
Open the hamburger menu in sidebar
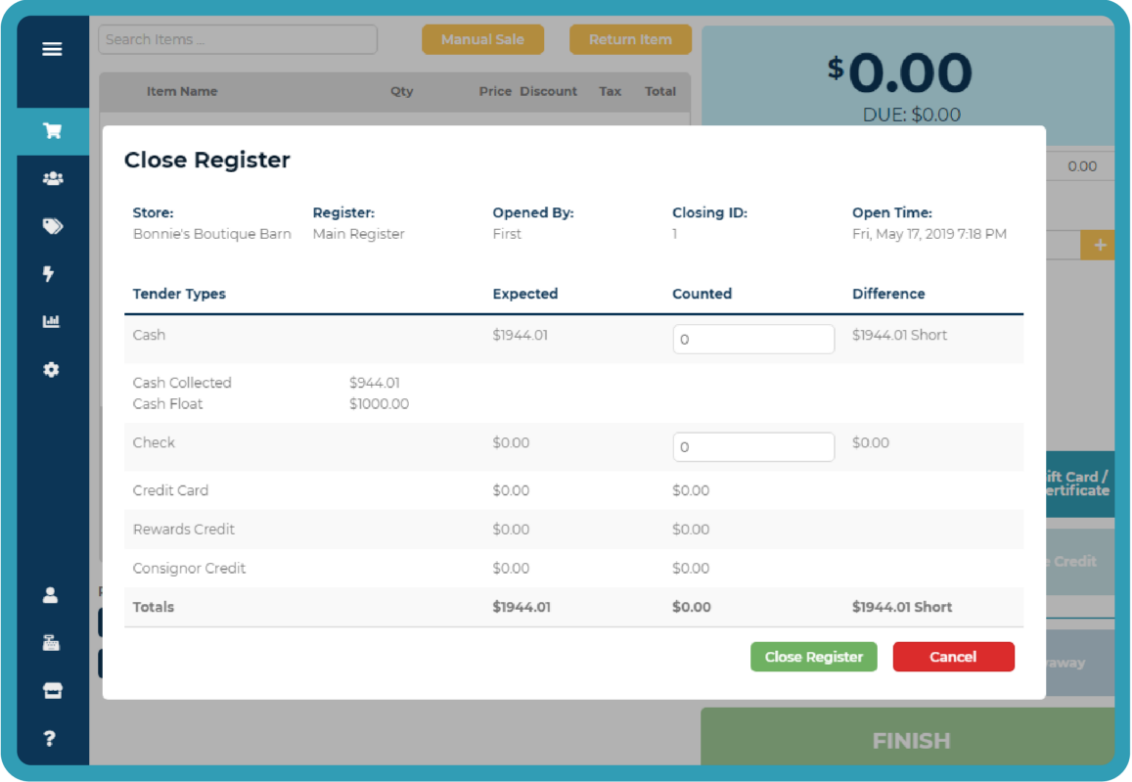(x=52, y=49)
